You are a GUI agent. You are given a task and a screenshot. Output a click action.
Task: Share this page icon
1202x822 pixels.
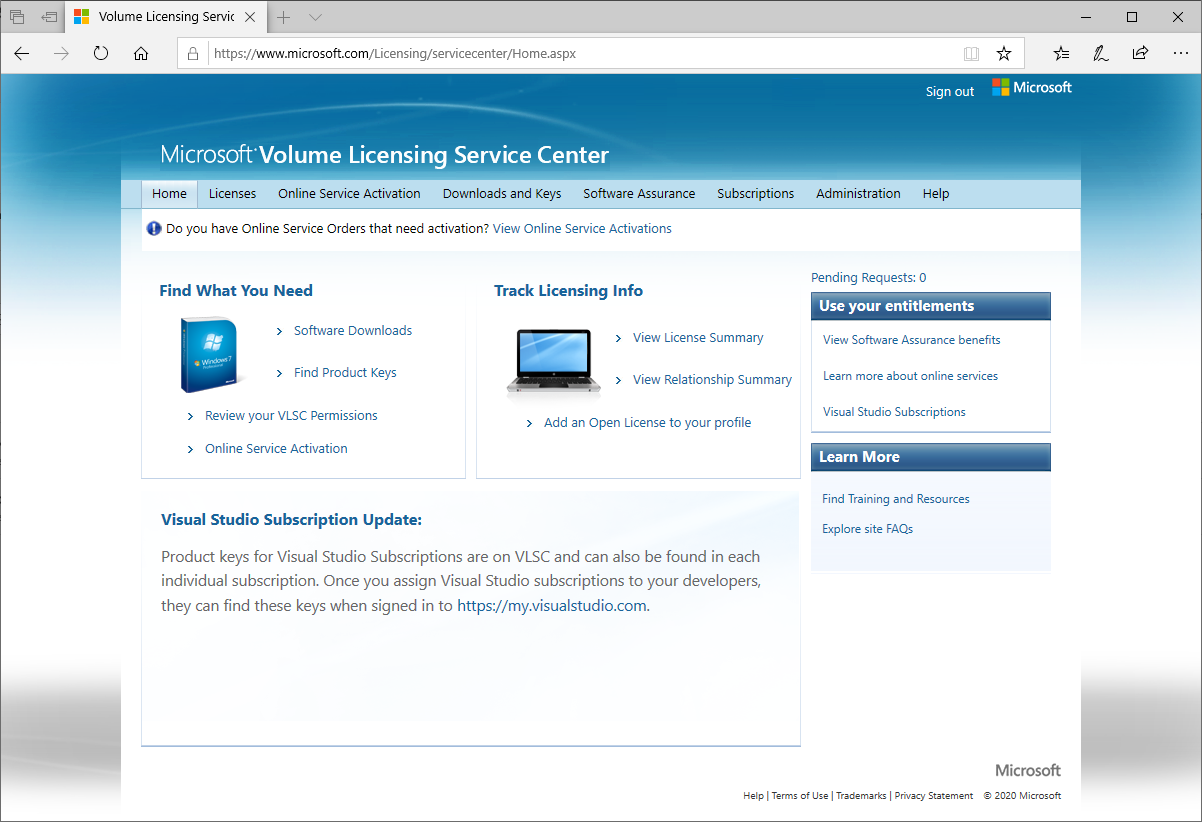(x=1140, y=54)
